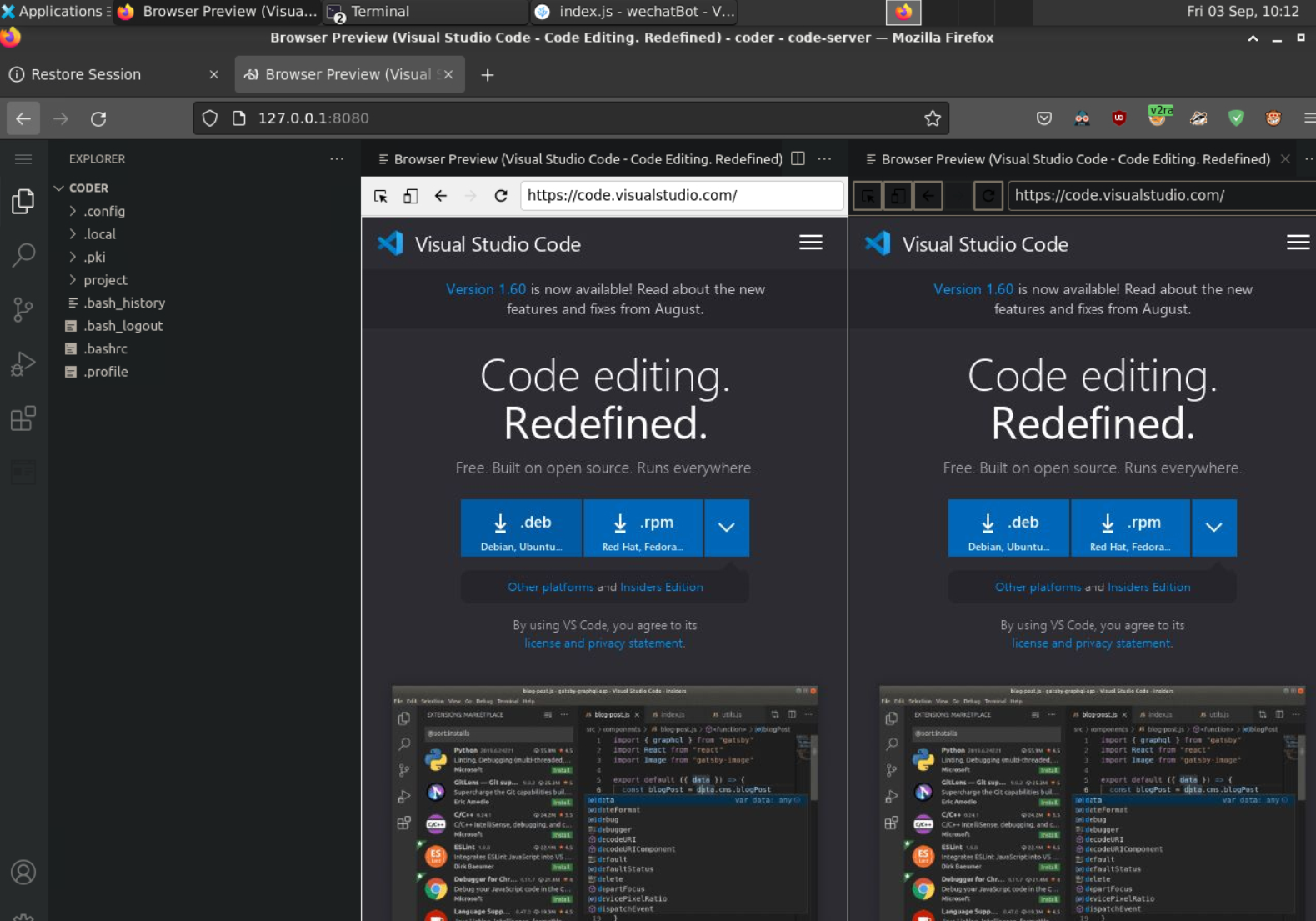Click Explorer panel more actions ellipsis
Viewport: 1316px width, 921px height.
point(337,158)
